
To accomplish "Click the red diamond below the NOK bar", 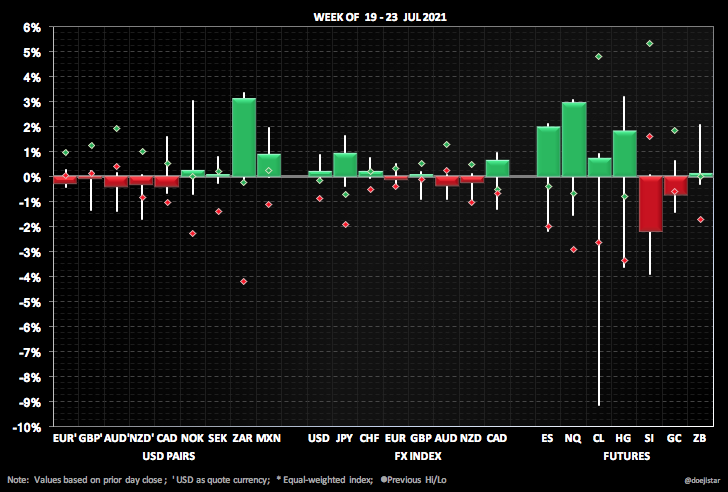I will (x=193, y=233).
